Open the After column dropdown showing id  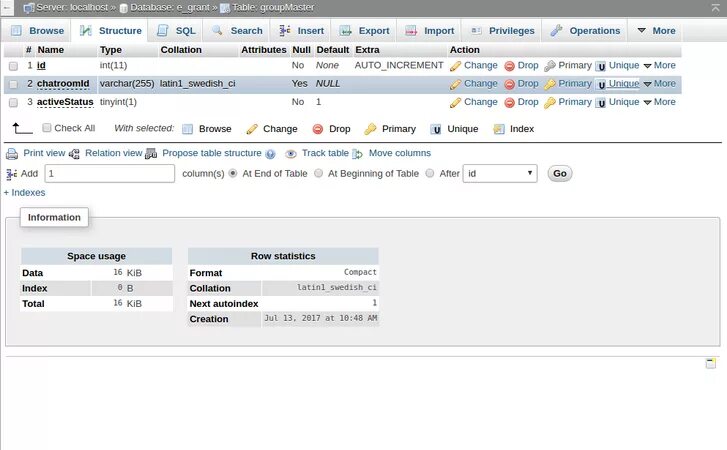pos(500,173)
